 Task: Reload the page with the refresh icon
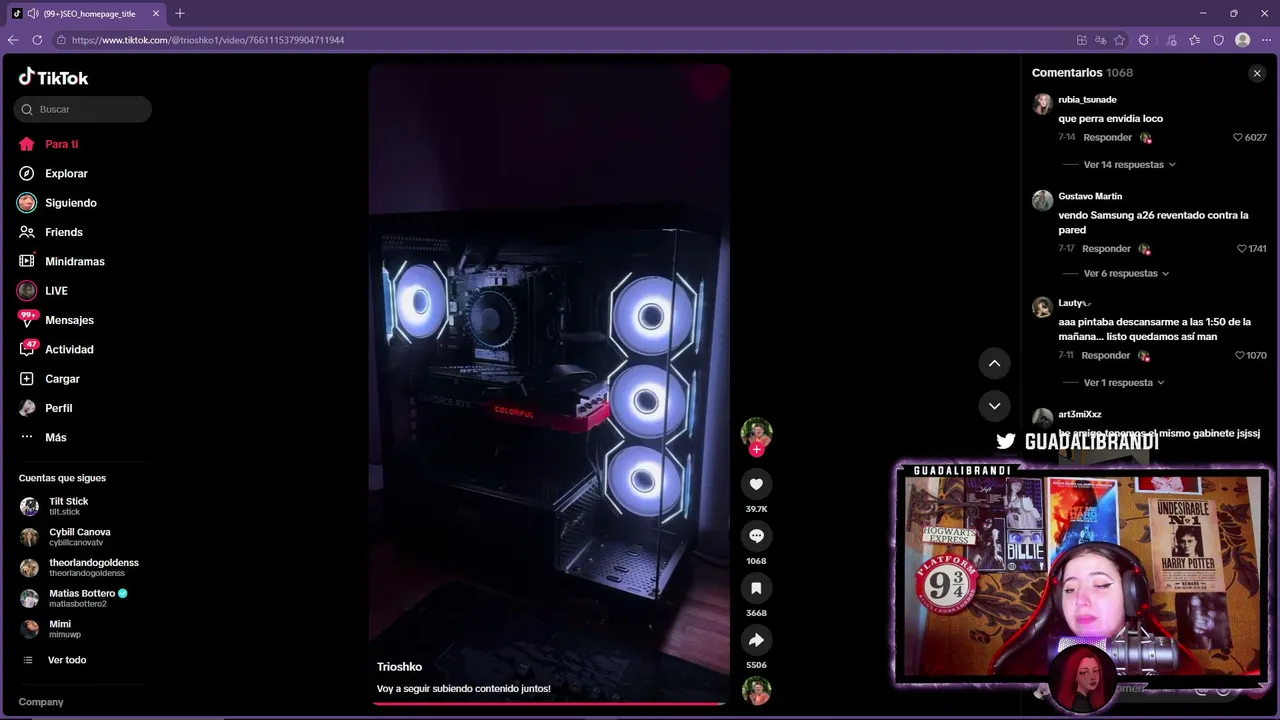click(x=37, y=40)
